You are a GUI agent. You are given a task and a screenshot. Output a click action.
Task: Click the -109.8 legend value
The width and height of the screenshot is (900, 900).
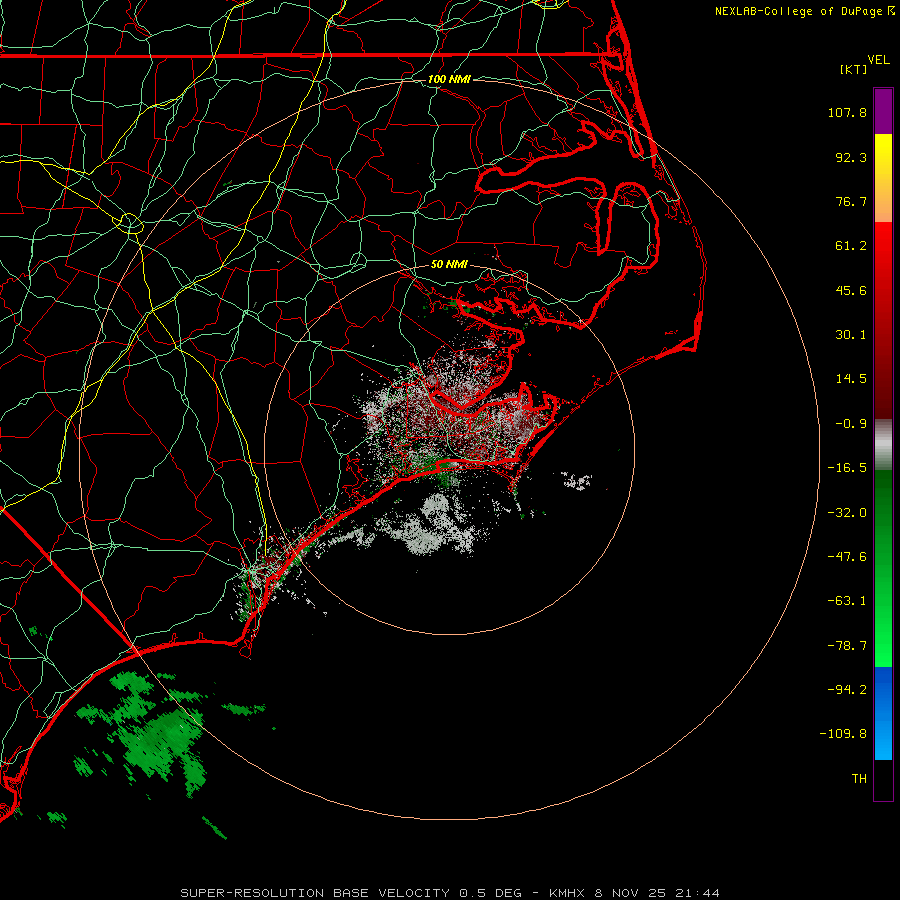tap(843, 734)
